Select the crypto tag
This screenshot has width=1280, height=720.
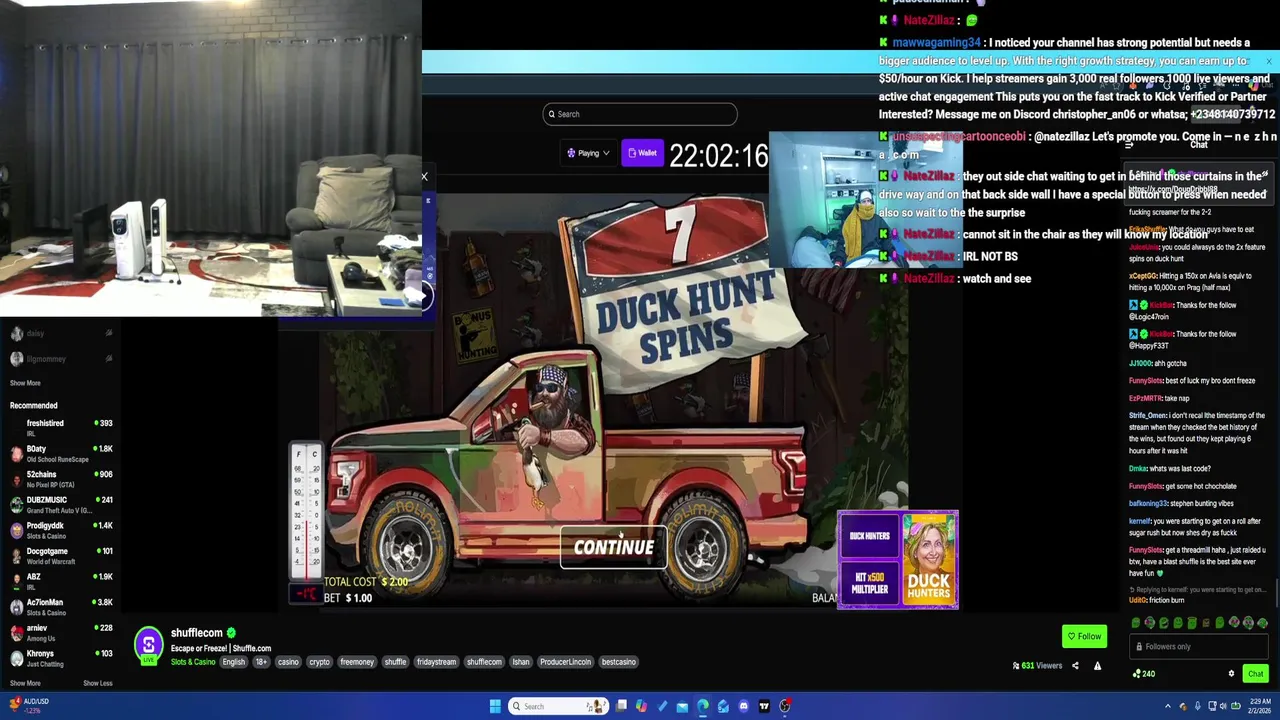click(x=319, y=662)
